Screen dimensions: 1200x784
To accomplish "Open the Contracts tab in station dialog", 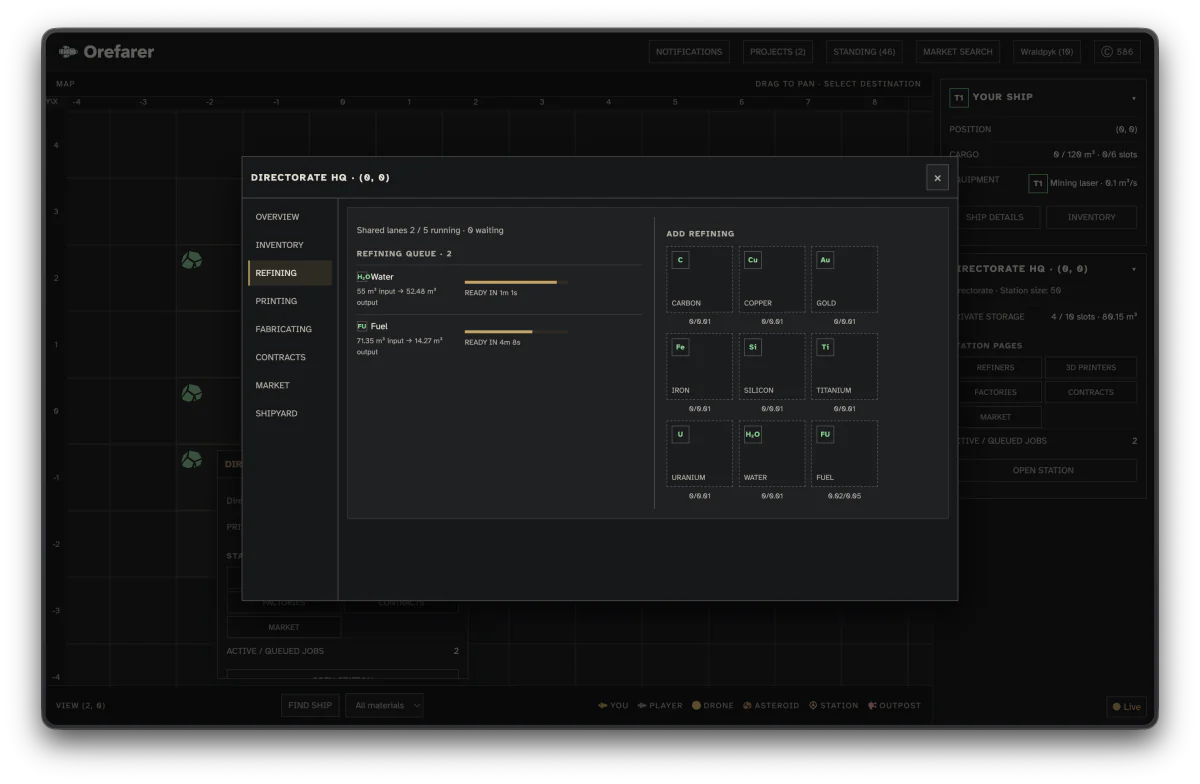I will (x=290, y=357).
